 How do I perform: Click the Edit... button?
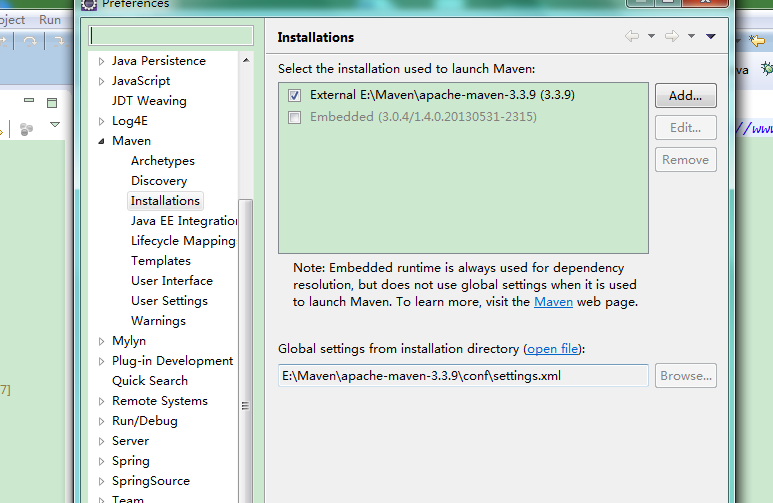coord(685,128)
